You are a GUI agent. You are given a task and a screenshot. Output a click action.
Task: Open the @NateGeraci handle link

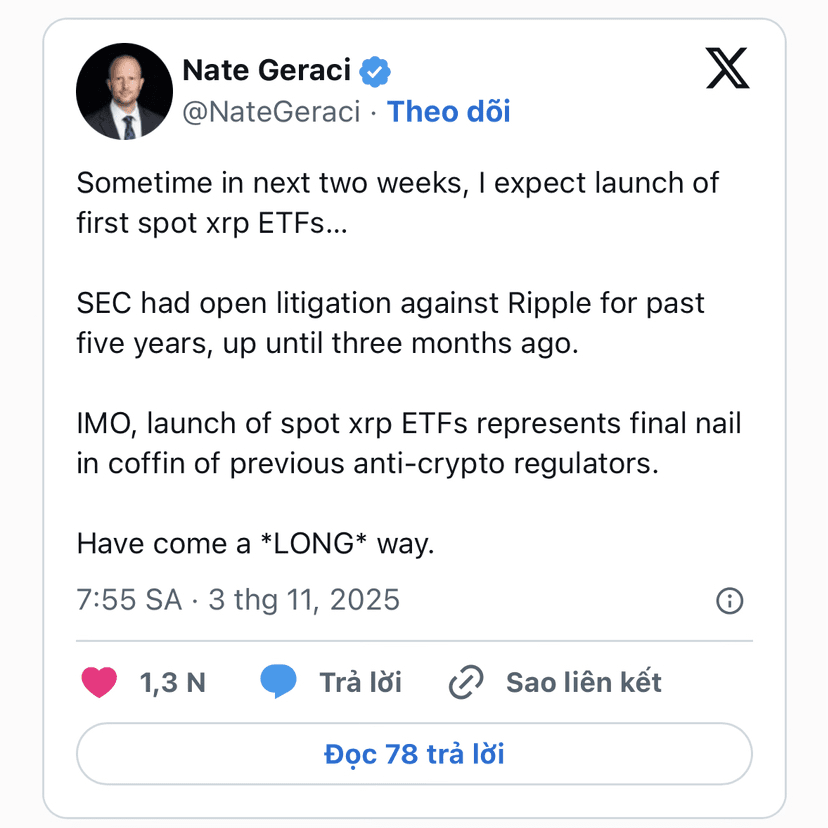tap(270, 112)
